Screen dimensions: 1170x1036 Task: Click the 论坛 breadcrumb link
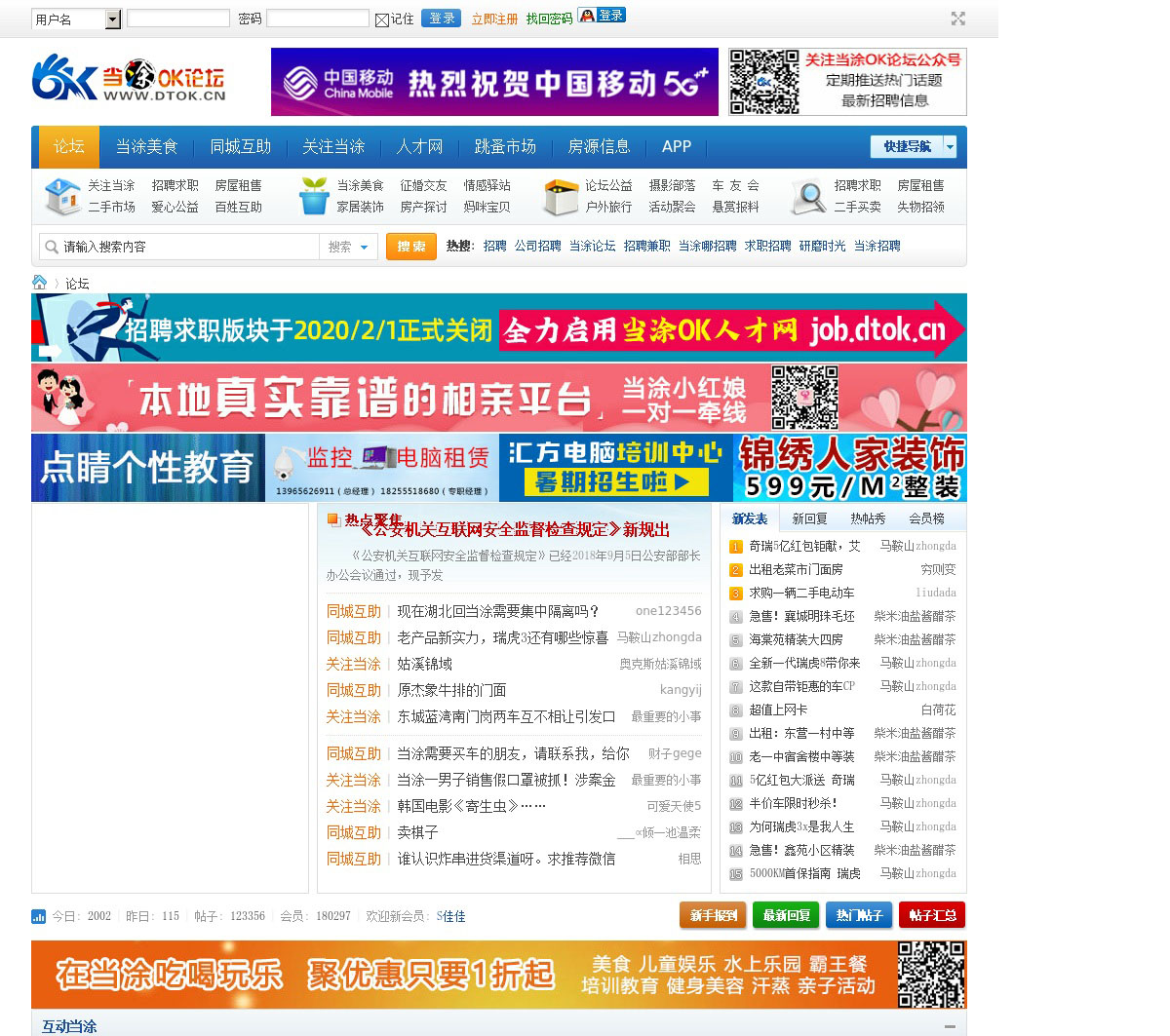pyautogui.click(x=77, y=284)
